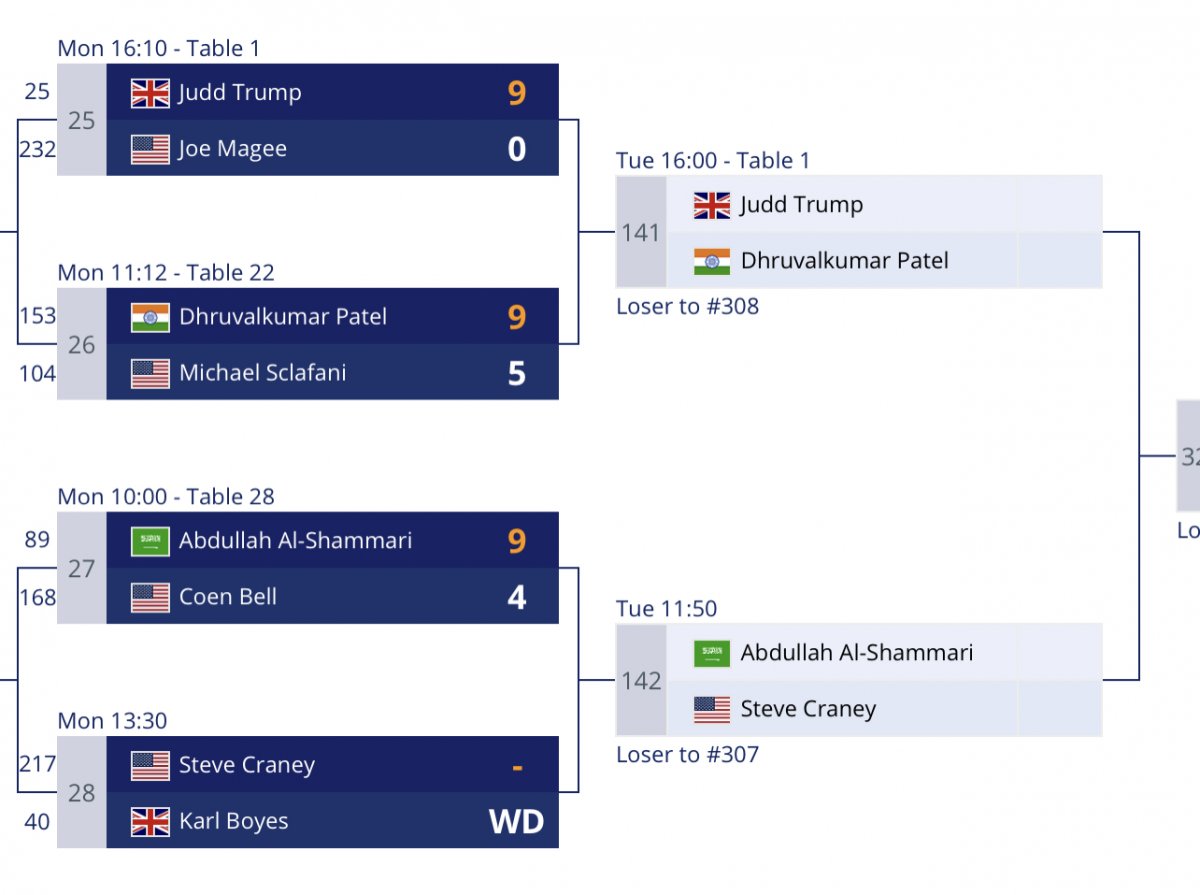The image size is (1200, 895).
Task: Click Saudi flag beside Abdullah Al-Shammari in match 27
Action: tap(150, 541)
